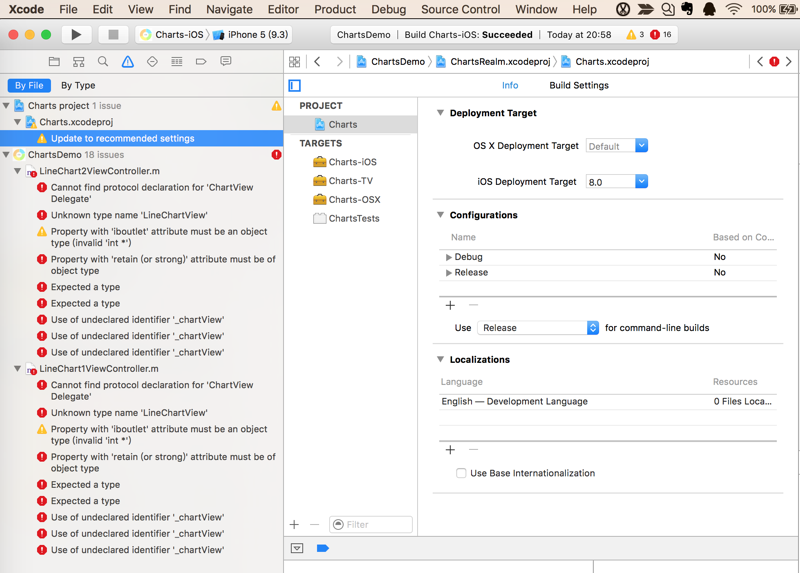This screenshot has height=573, width=800.
Task: Switch issue list to By Type
Action: 78,85
